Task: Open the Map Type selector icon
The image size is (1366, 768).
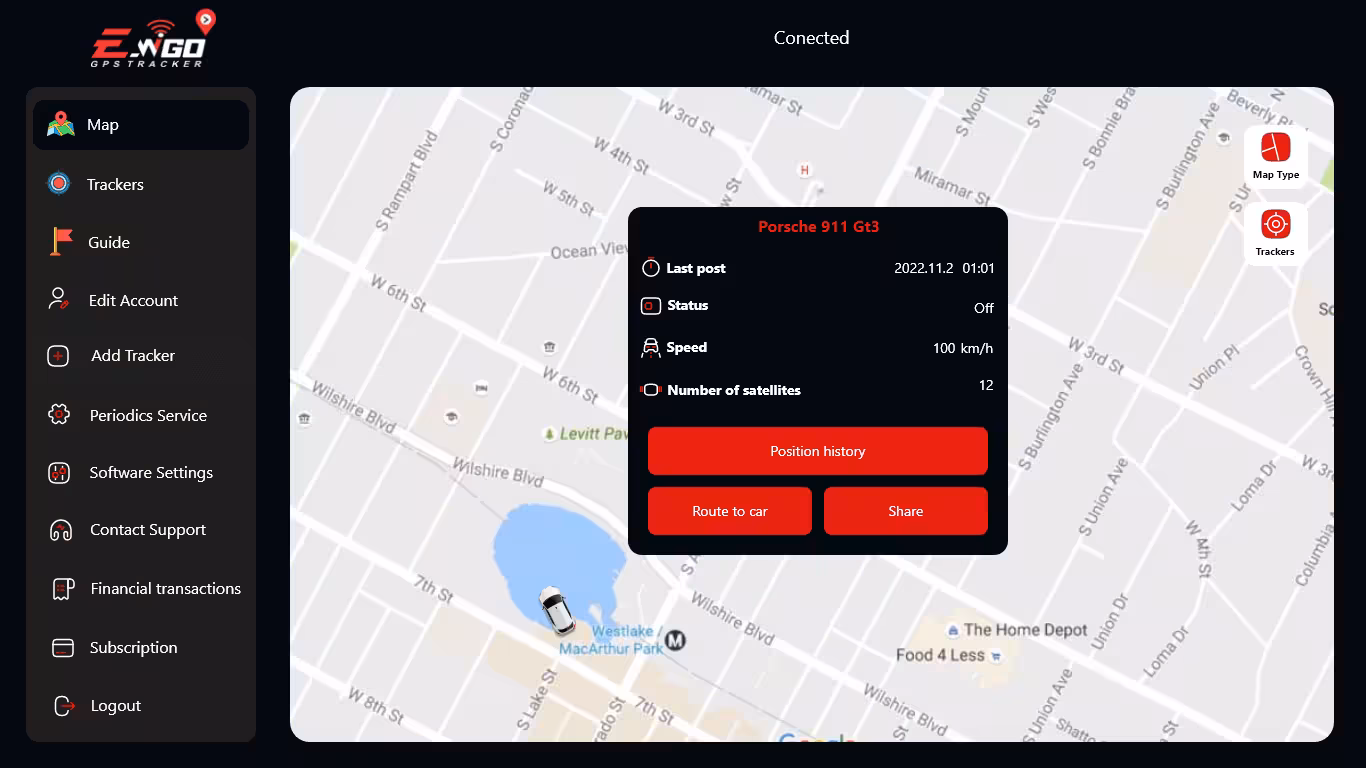Action: tap(1275, 147)
